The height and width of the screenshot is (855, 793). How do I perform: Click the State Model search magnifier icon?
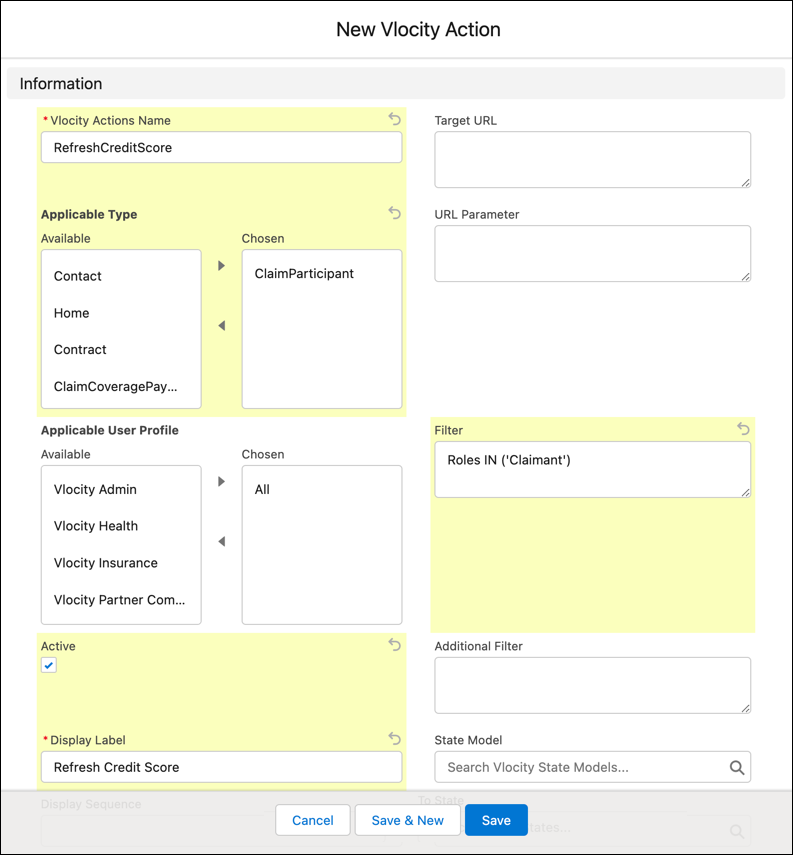click(737, 767)
